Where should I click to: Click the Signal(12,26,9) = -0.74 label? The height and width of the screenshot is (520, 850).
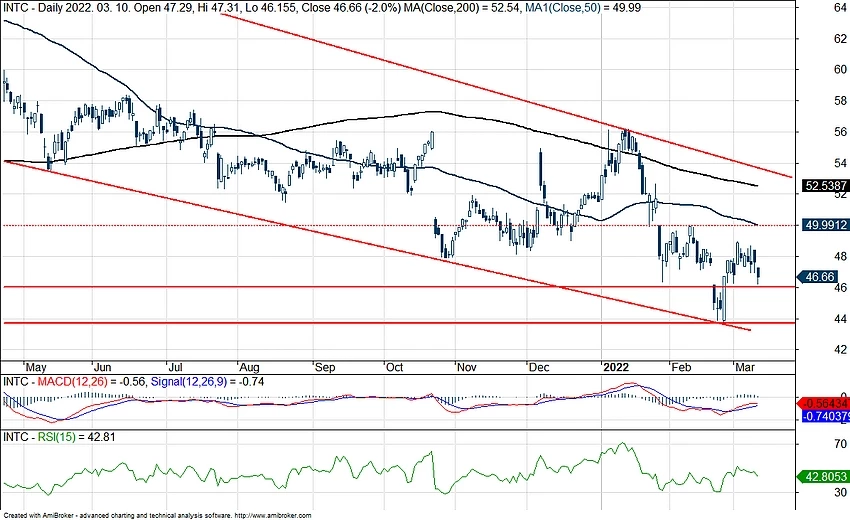[207, 382]
